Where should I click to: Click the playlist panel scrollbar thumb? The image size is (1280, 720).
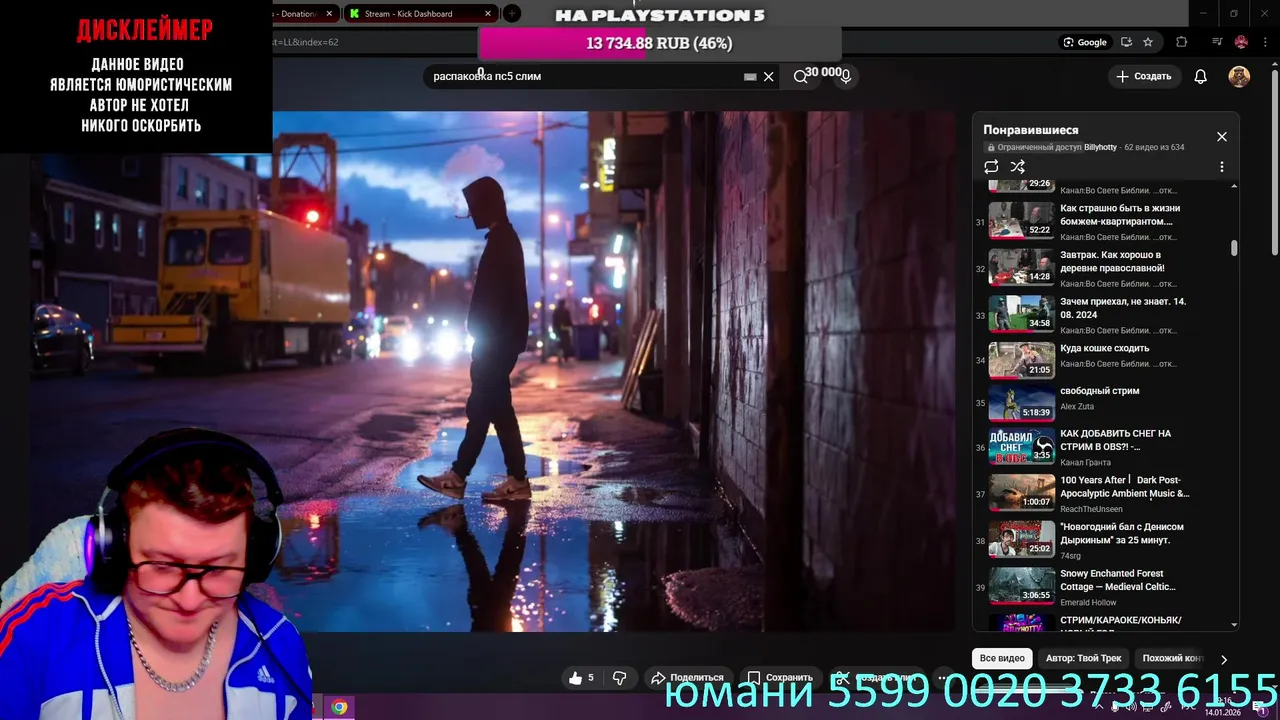(x=1234, y=248)
